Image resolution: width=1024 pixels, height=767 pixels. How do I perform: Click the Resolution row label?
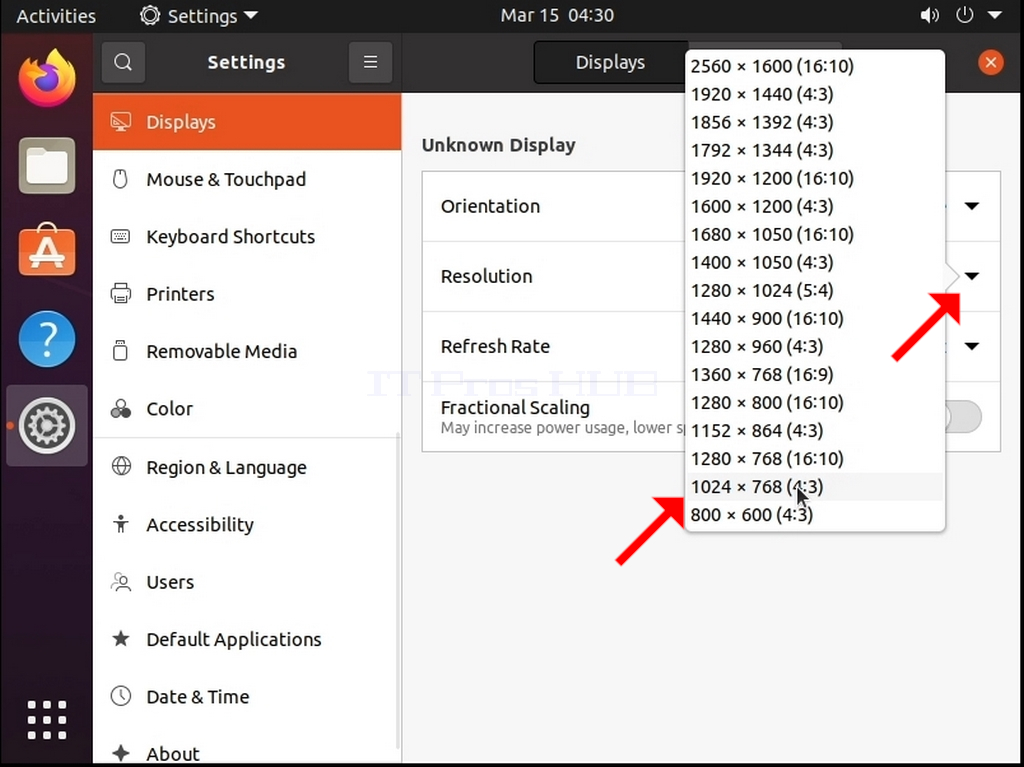pyautogui.click(x=487, y=276)
